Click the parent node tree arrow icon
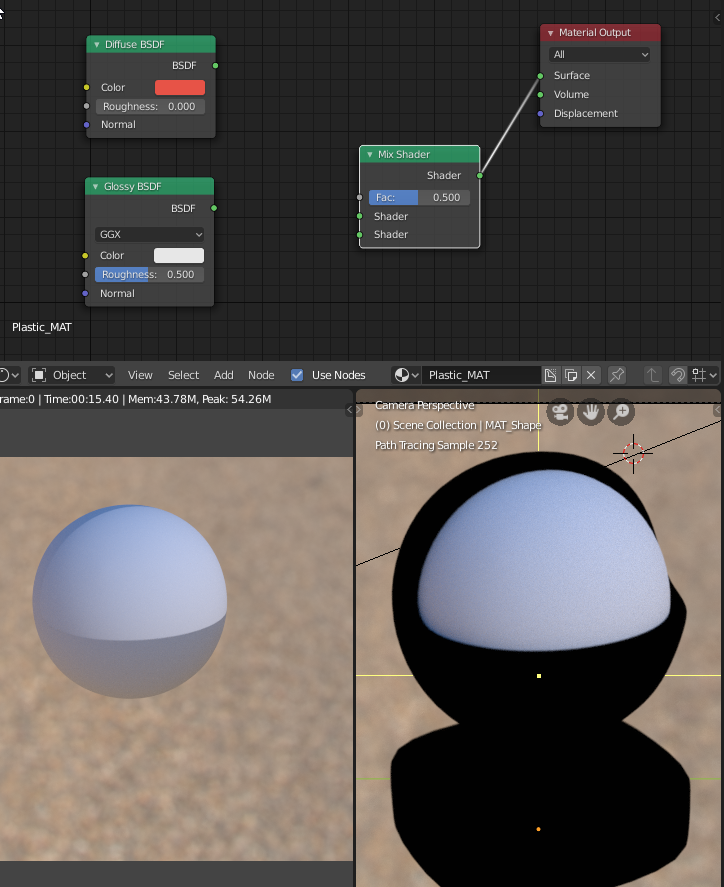This screenshot has height=887, width=724. pyautogui.click(x=652, y=375)
